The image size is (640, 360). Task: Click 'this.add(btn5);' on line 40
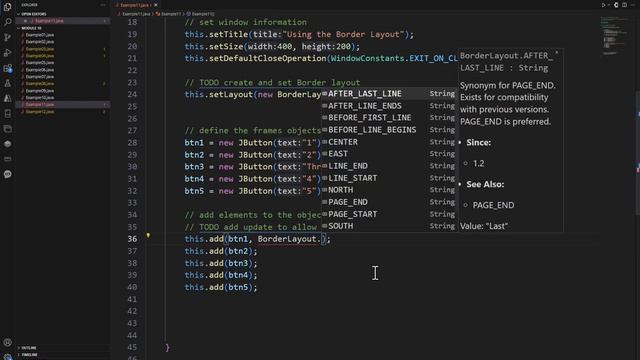pos(221,287)
